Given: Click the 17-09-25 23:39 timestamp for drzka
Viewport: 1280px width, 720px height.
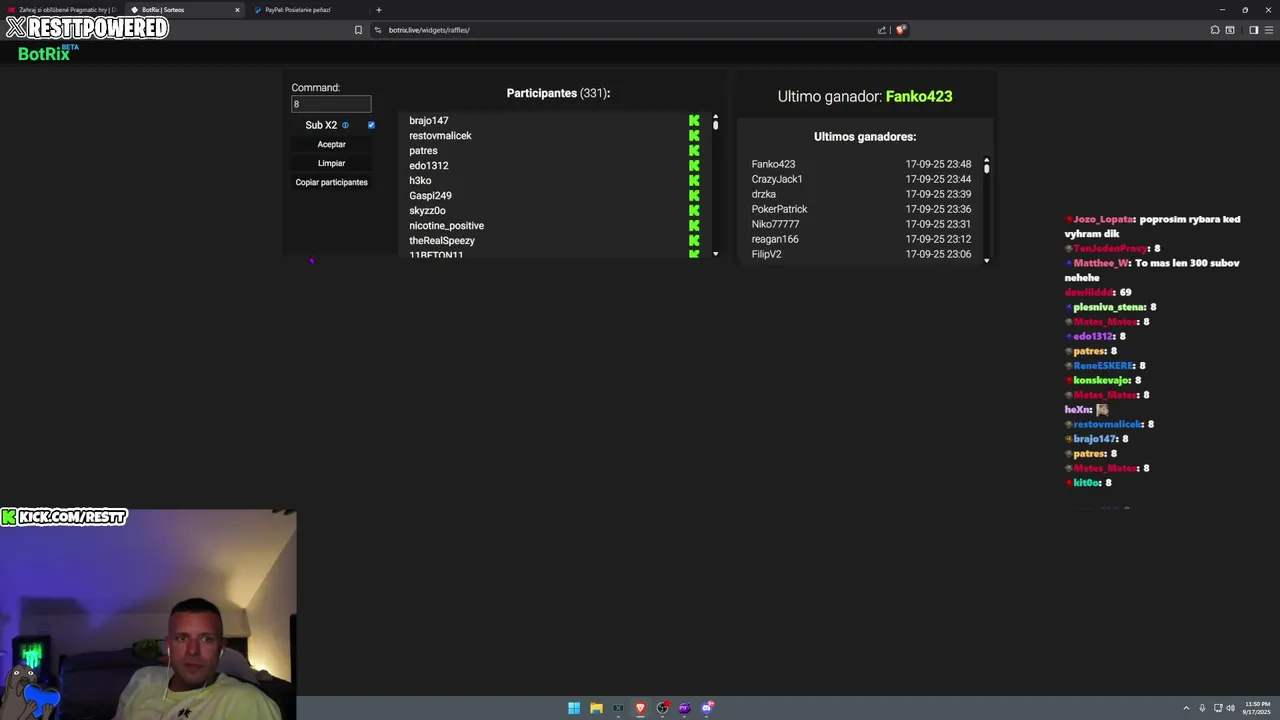Looking at the screenshot, I should pos(938,194).
